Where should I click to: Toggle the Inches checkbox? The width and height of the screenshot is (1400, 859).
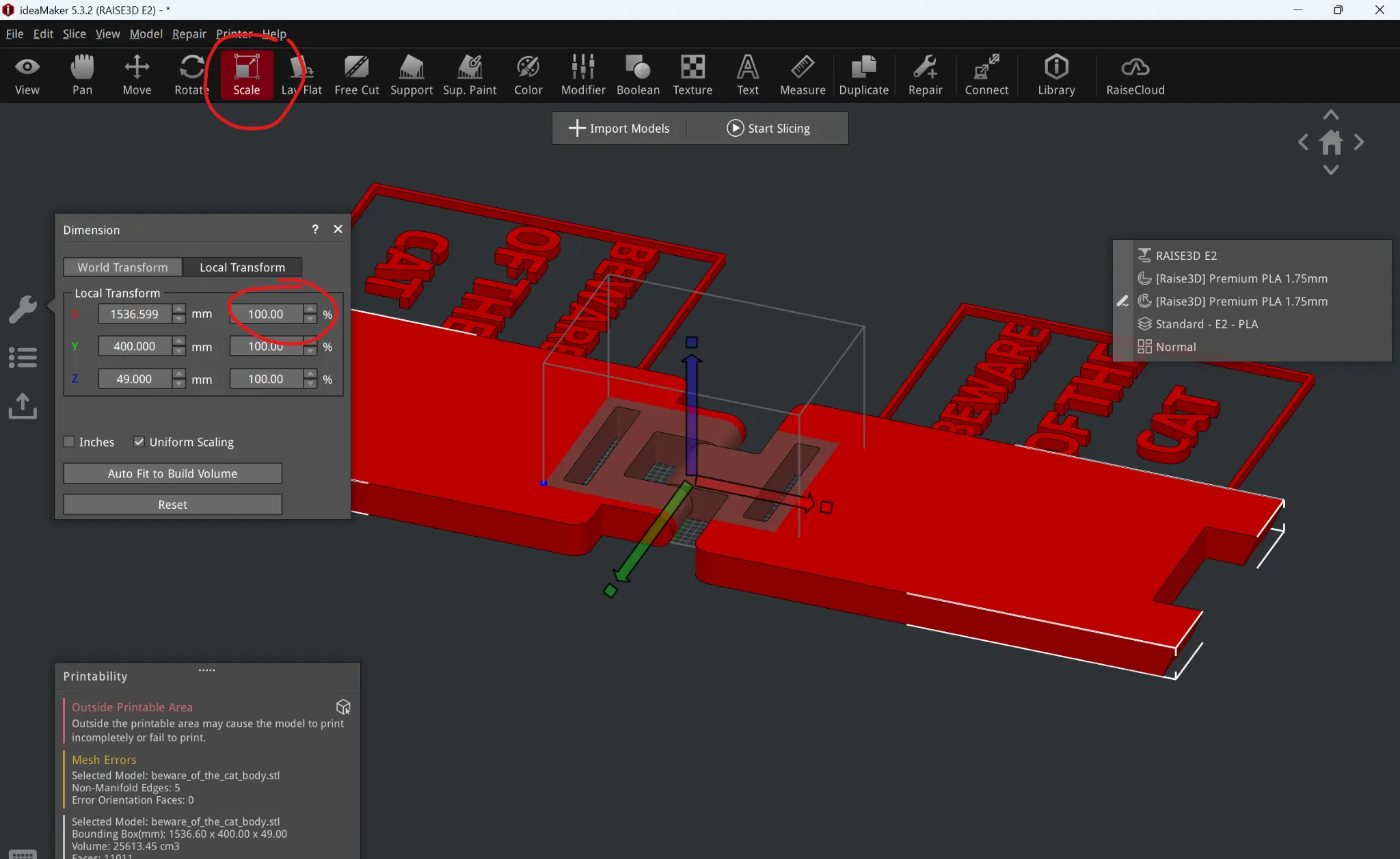69,442
